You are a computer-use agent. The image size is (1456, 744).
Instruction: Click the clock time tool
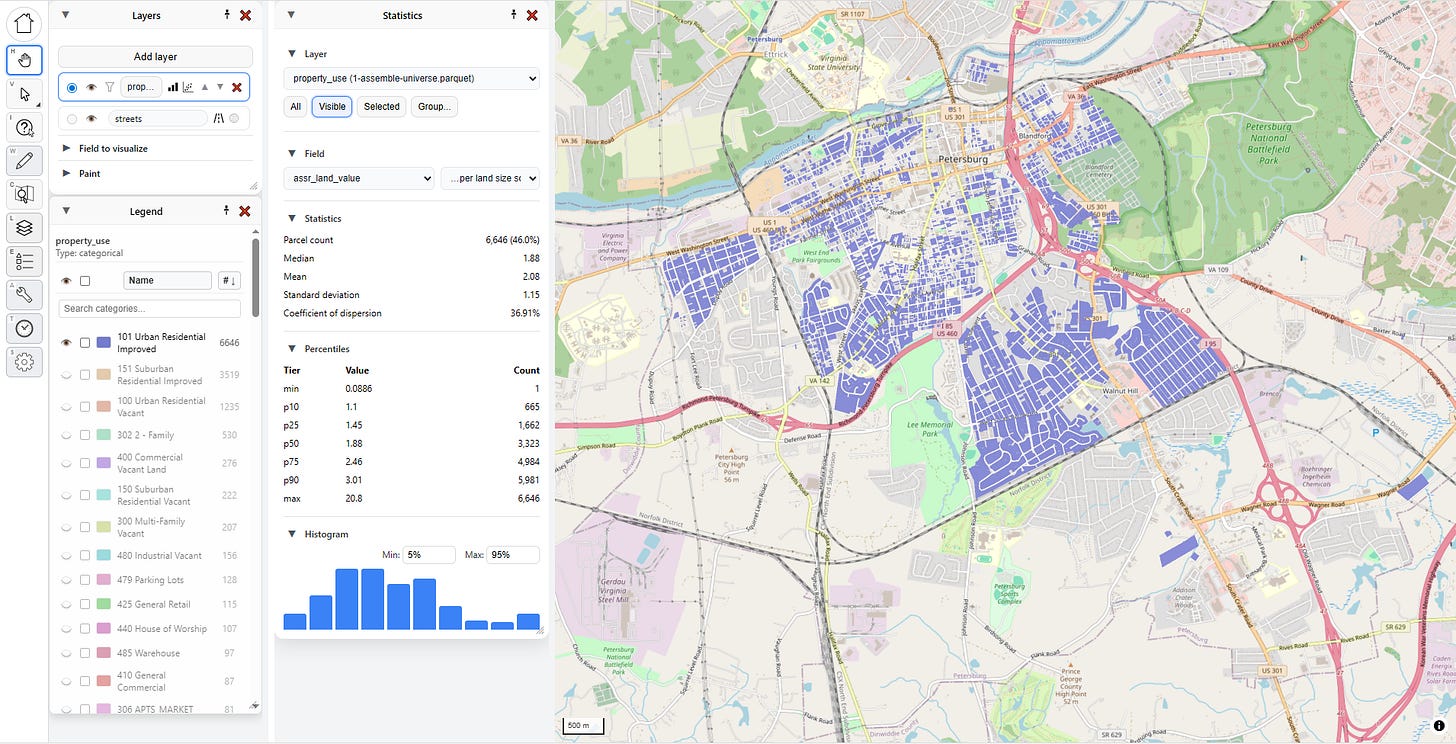(x=24, y=328)
